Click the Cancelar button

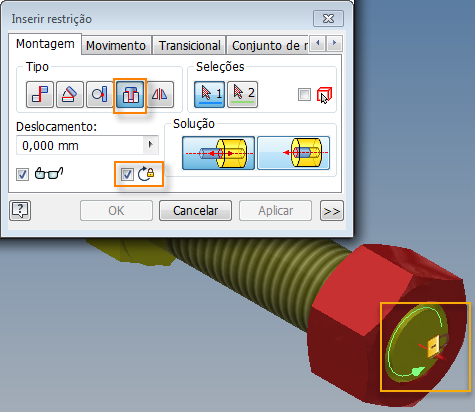[x=195, y=211]
